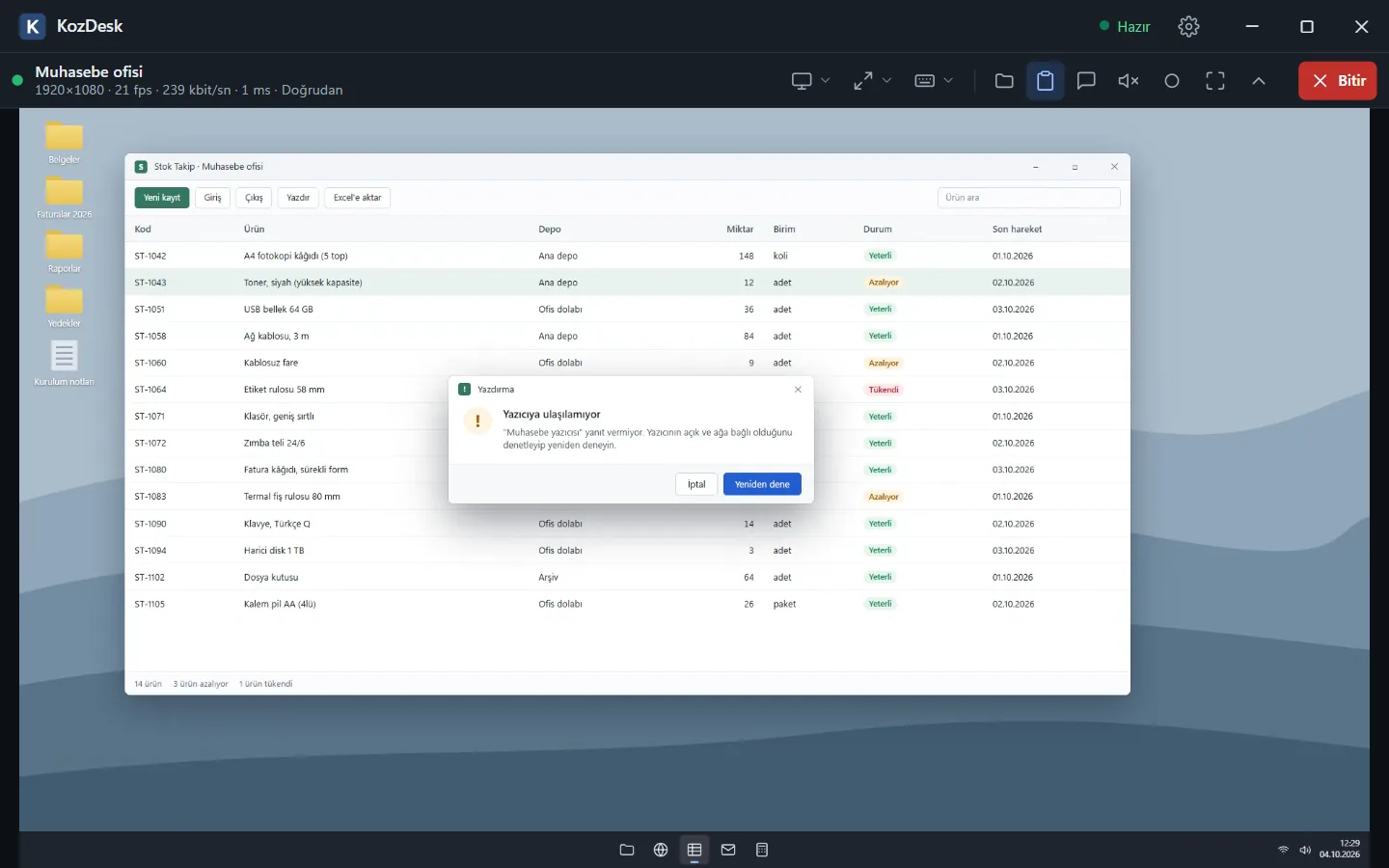Select the ST-1042 A4 fotokopi kağıdı row
Image resolution: width=1389 pixels, height=868 pixels.
(x=627, y=256)
